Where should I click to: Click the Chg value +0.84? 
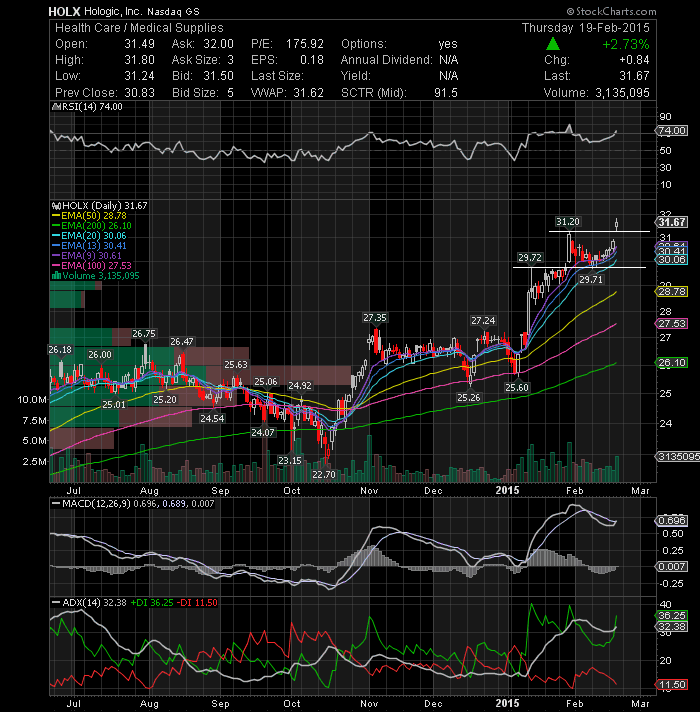(635, 60)
